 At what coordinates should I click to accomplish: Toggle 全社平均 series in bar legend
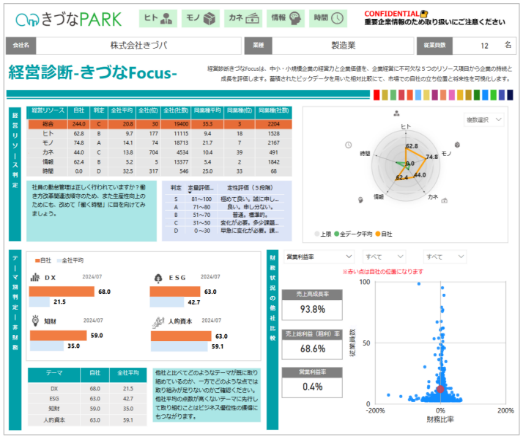tap(70, 261)
